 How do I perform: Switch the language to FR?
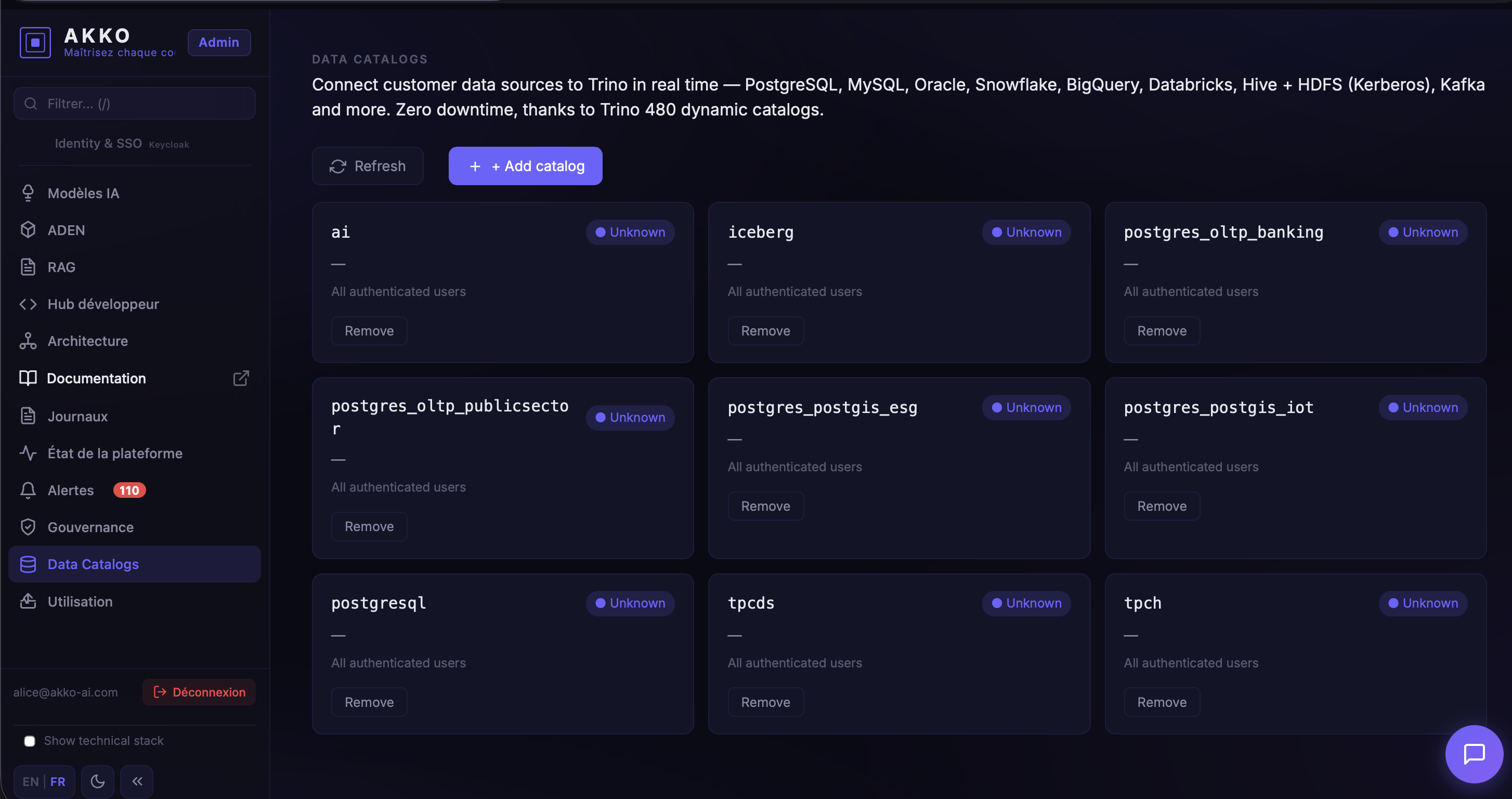click(58, 781)
